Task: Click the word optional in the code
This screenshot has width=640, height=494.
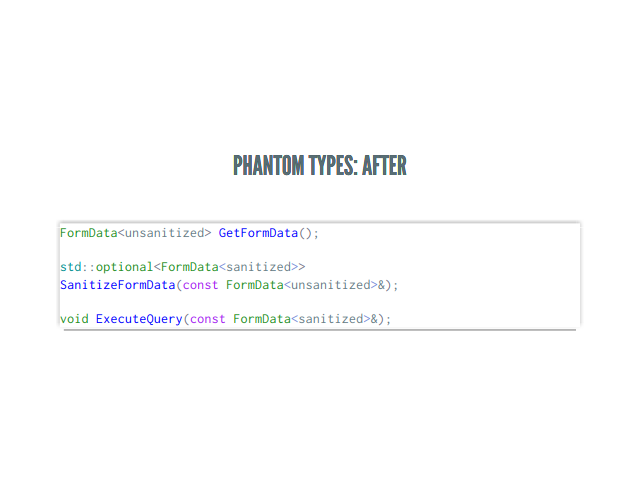Action: click(x=124, y=267)
